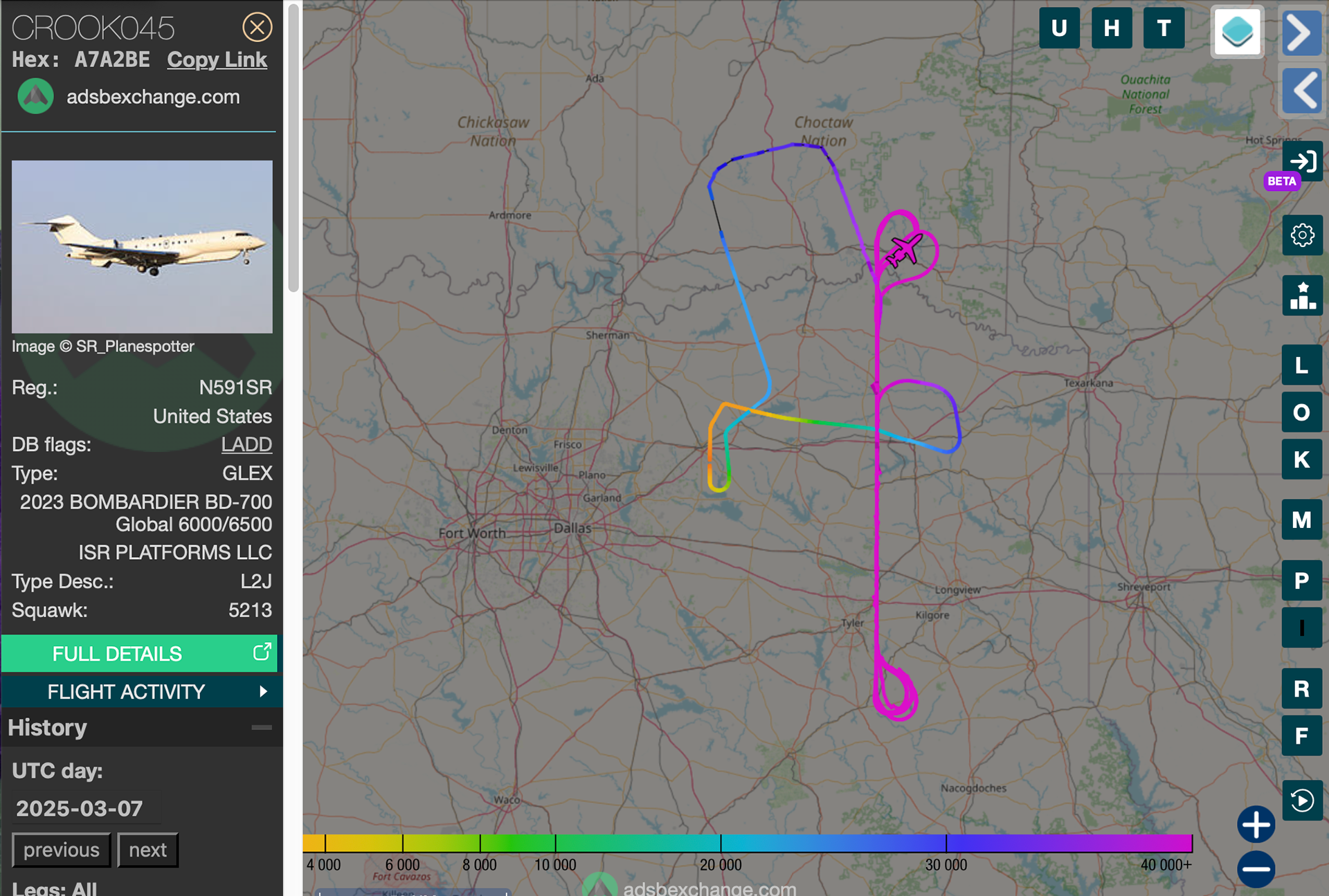This screenshot has width=1329, height=896.
Task: Click the UTC day date field
Action: click(86, 808)
